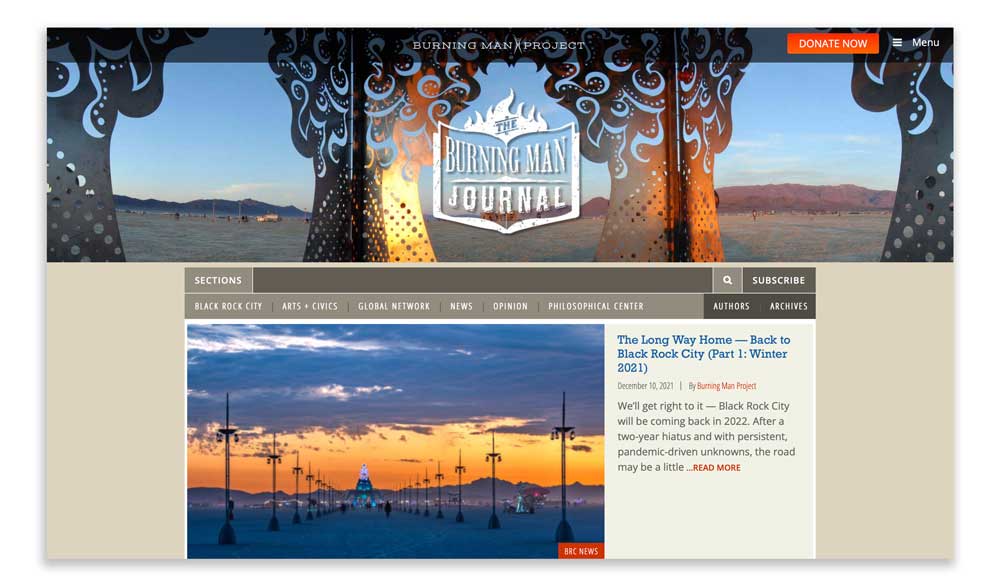The width and height of the screenshot is (1000, 586).
Task: Open the Black Rock City section
Action: point(228,306)
